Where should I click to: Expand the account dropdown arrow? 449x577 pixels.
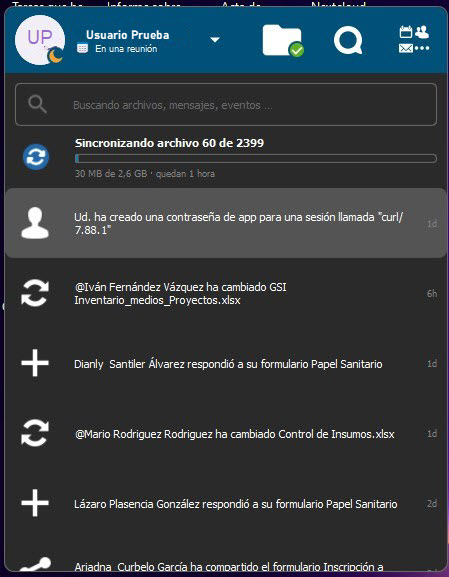(215, 39)
